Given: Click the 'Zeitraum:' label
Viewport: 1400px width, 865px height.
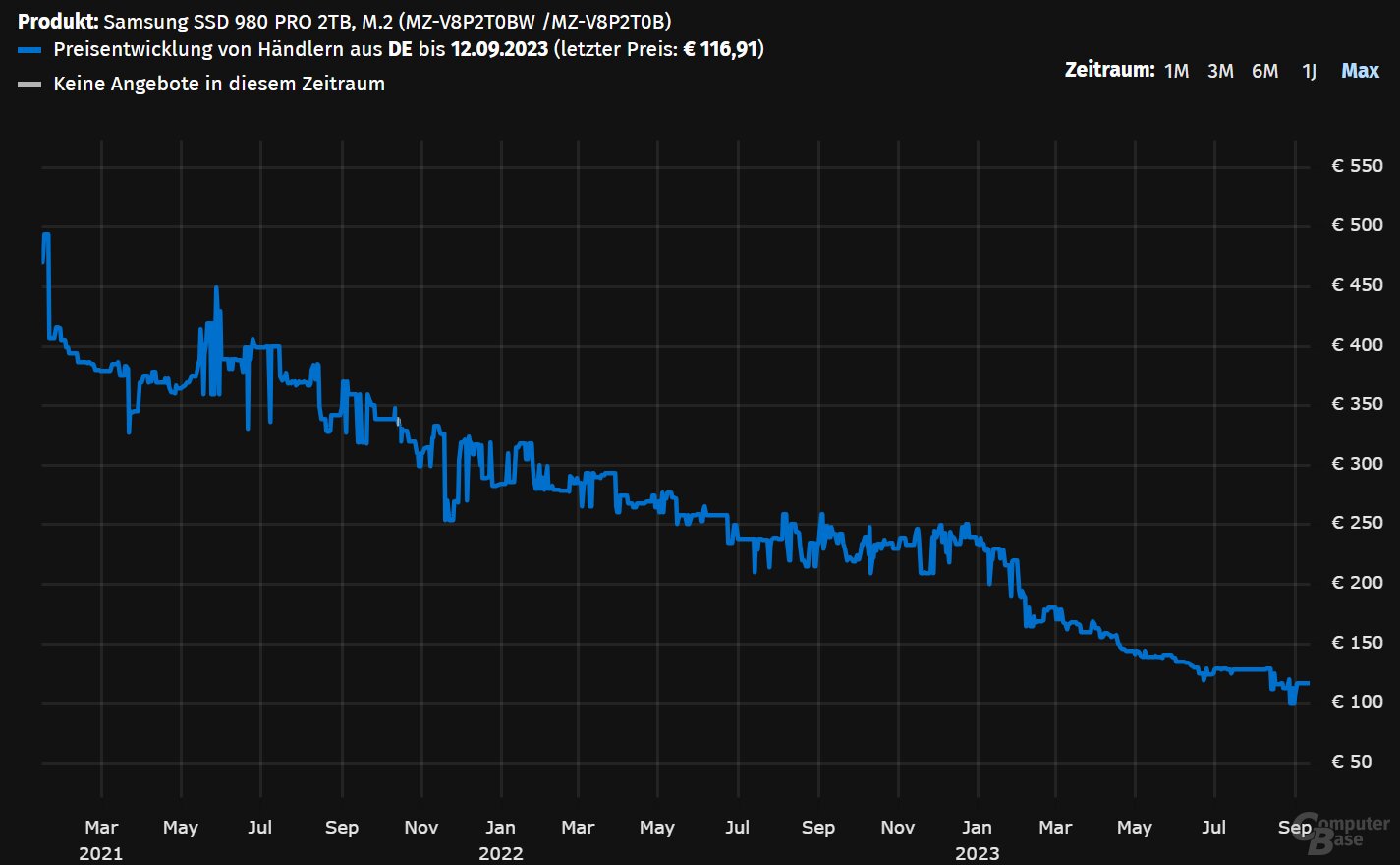Looking at the screenshot, I should click(x=1110, y=70).
